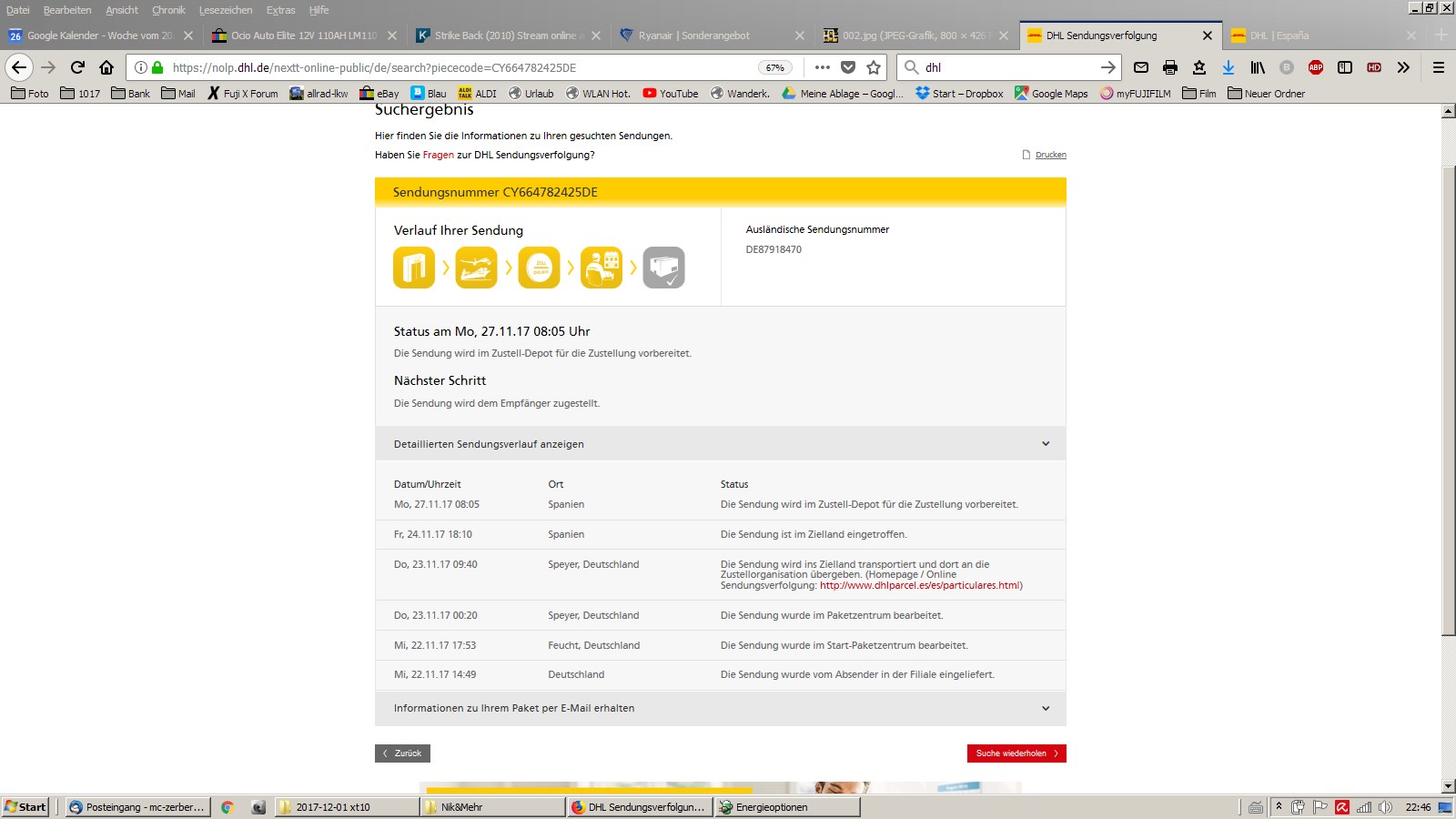Open the Foto bookmarks folder

30,94
